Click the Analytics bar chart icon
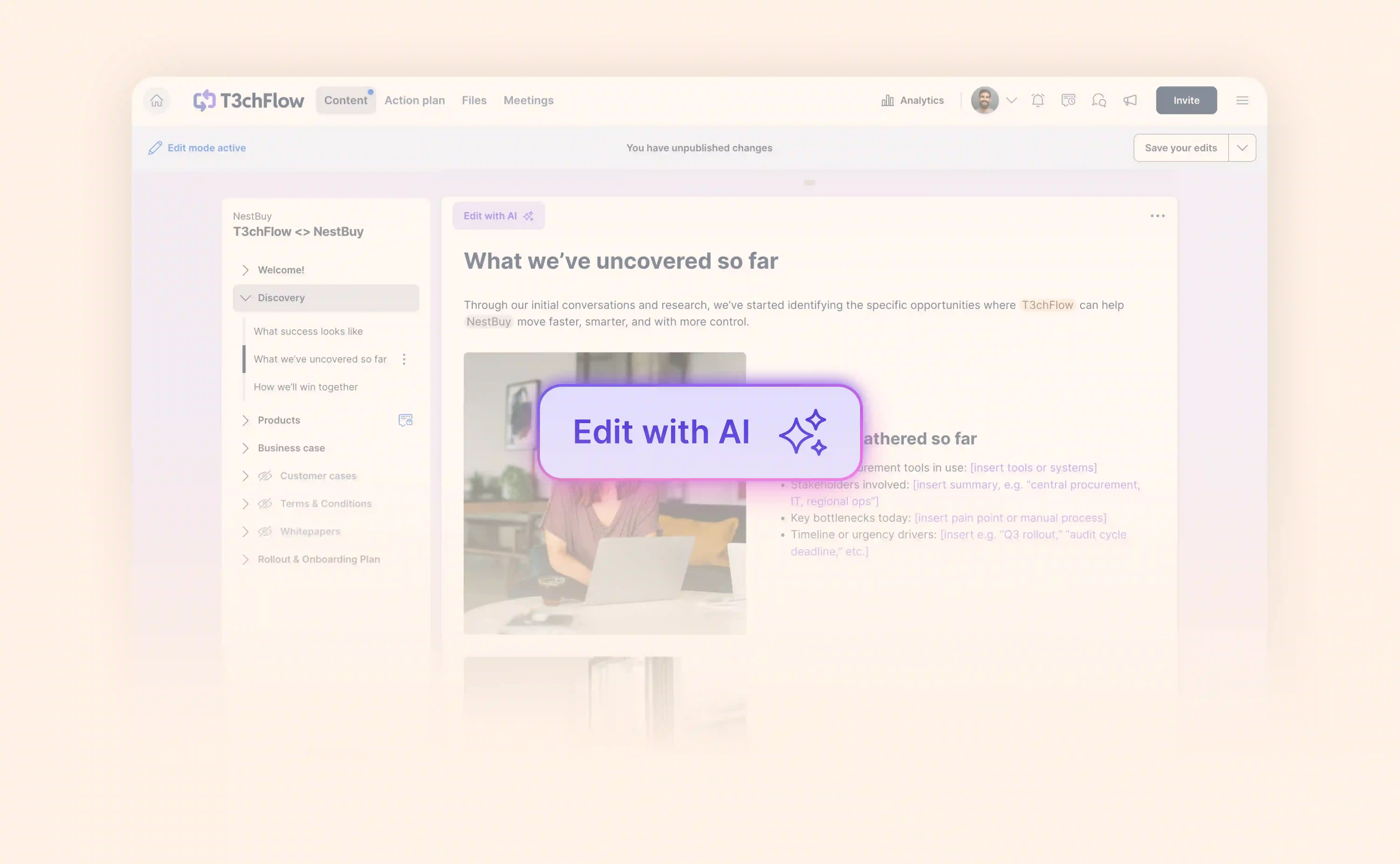The image size is (1400, 864). point(887,101)
